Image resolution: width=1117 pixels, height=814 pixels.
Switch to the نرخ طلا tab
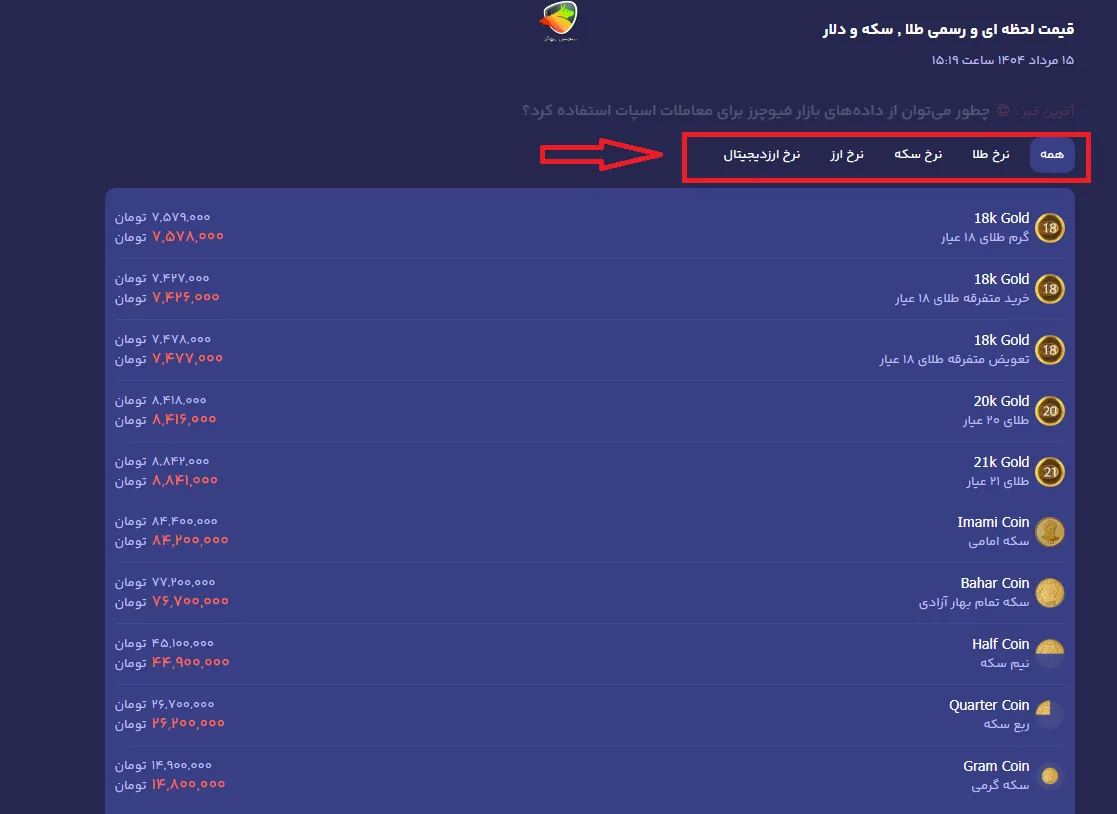[990, 155]
